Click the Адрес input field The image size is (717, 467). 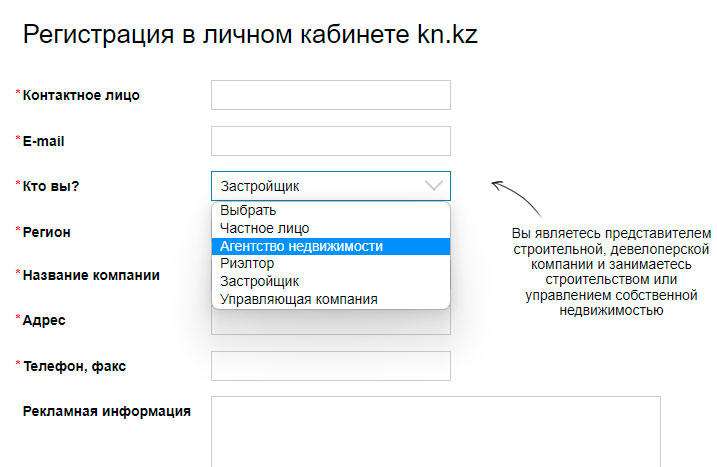click(x=330, y=322)
